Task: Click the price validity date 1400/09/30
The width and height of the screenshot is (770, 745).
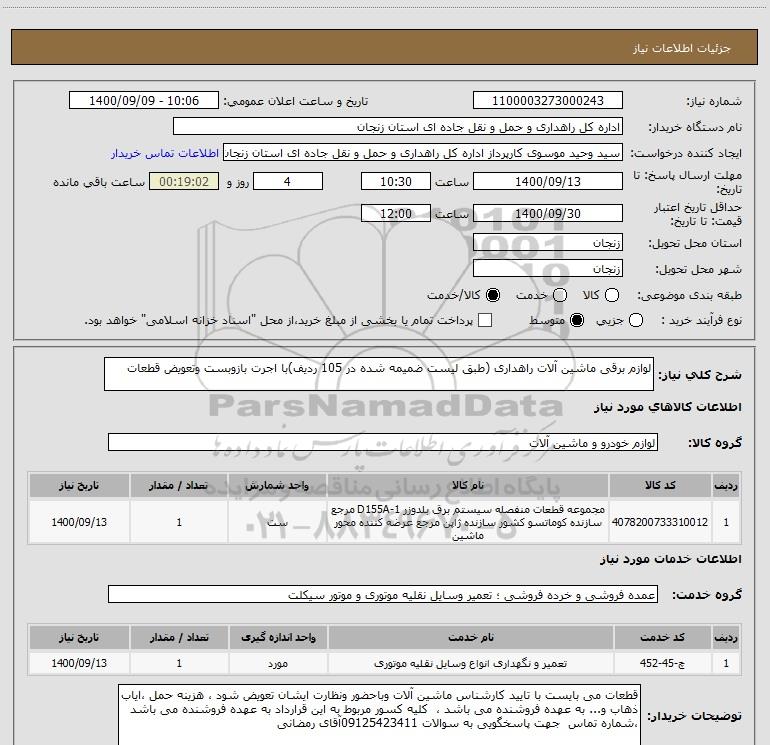Action: [x=548, y=214]
